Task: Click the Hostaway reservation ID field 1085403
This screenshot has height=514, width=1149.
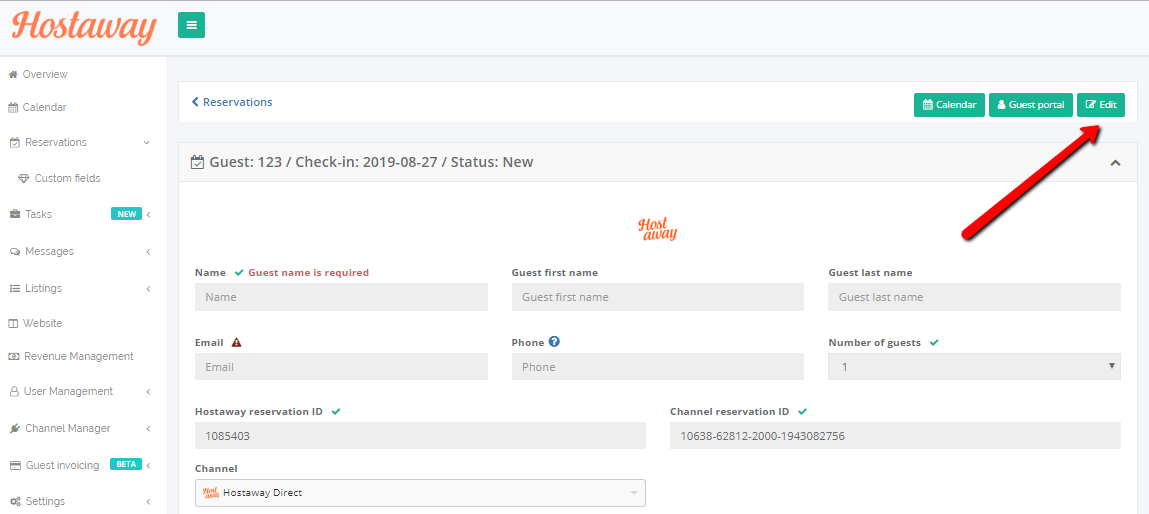Action: click(x=420, y=436)
